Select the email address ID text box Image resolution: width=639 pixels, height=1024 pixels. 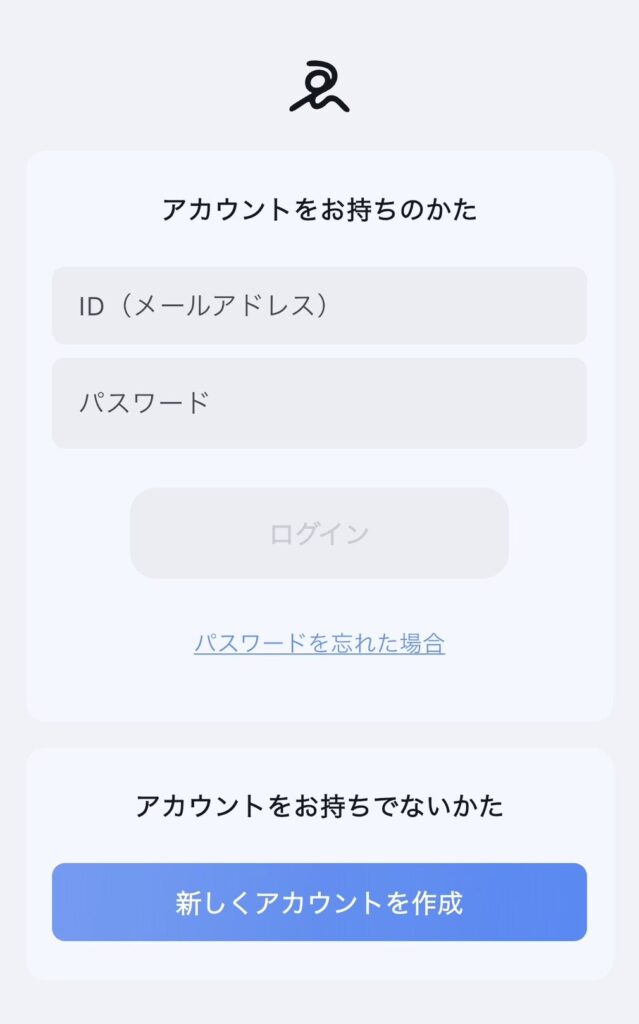tap(319, 306)
